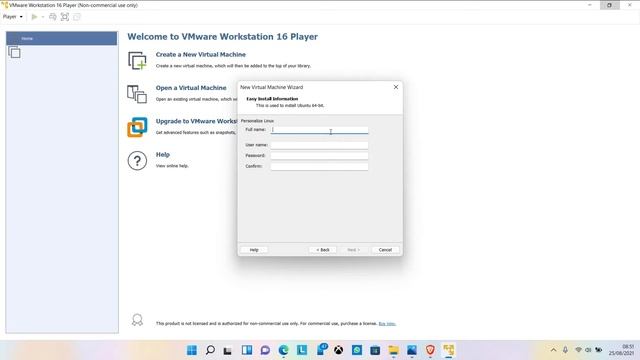Click the Send Ctrl+Alt+Del toolbar icon
The height and width of the screenshot is (360, 640).
53,17
